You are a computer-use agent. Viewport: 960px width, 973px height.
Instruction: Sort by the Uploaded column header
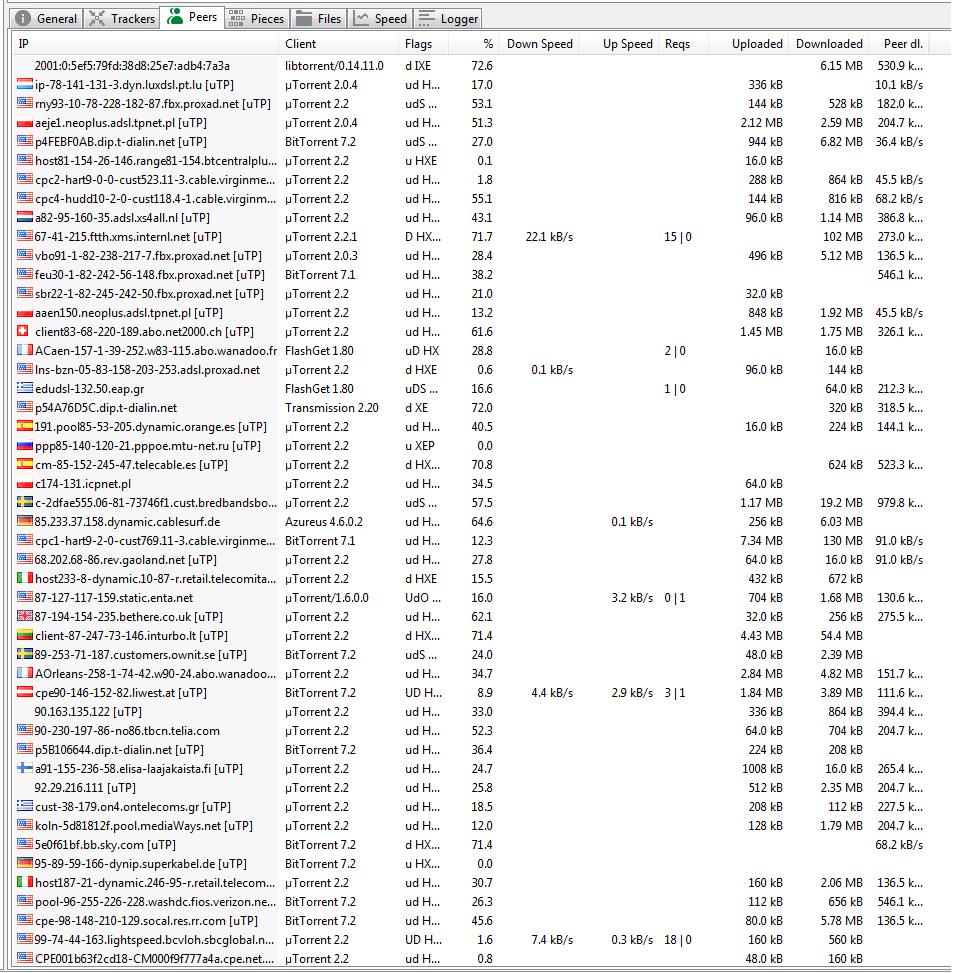coord(749,43)
